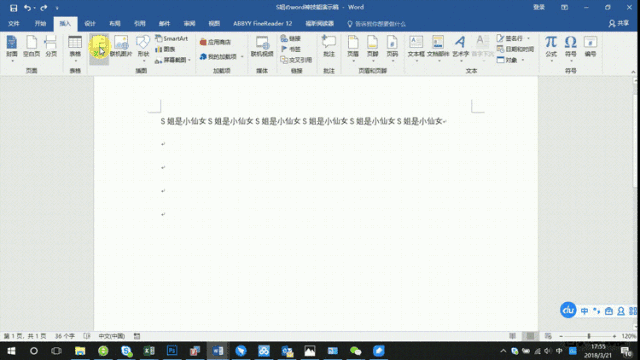The height and width of the screenshot is (360, 640).
Task: Insert an online video (联机视频)
Action: (x=262, y=46)
